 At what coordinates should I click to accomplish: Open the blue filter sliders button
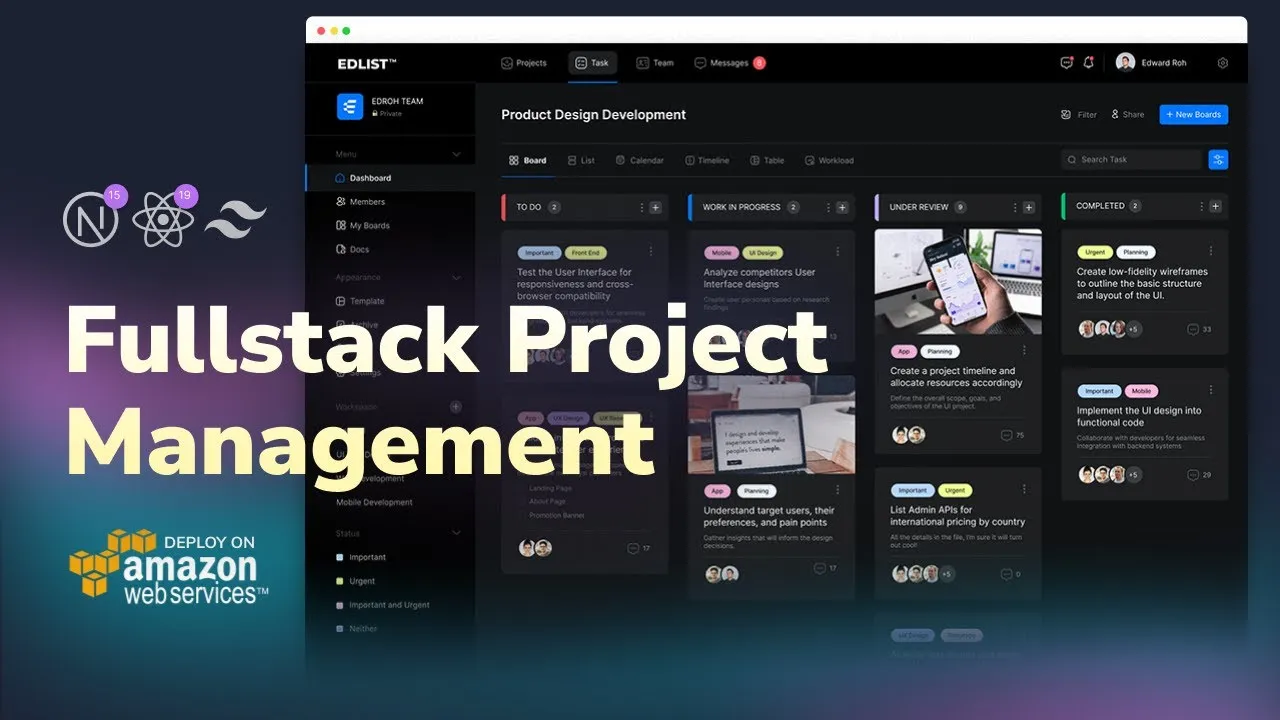coord(1218,160)
